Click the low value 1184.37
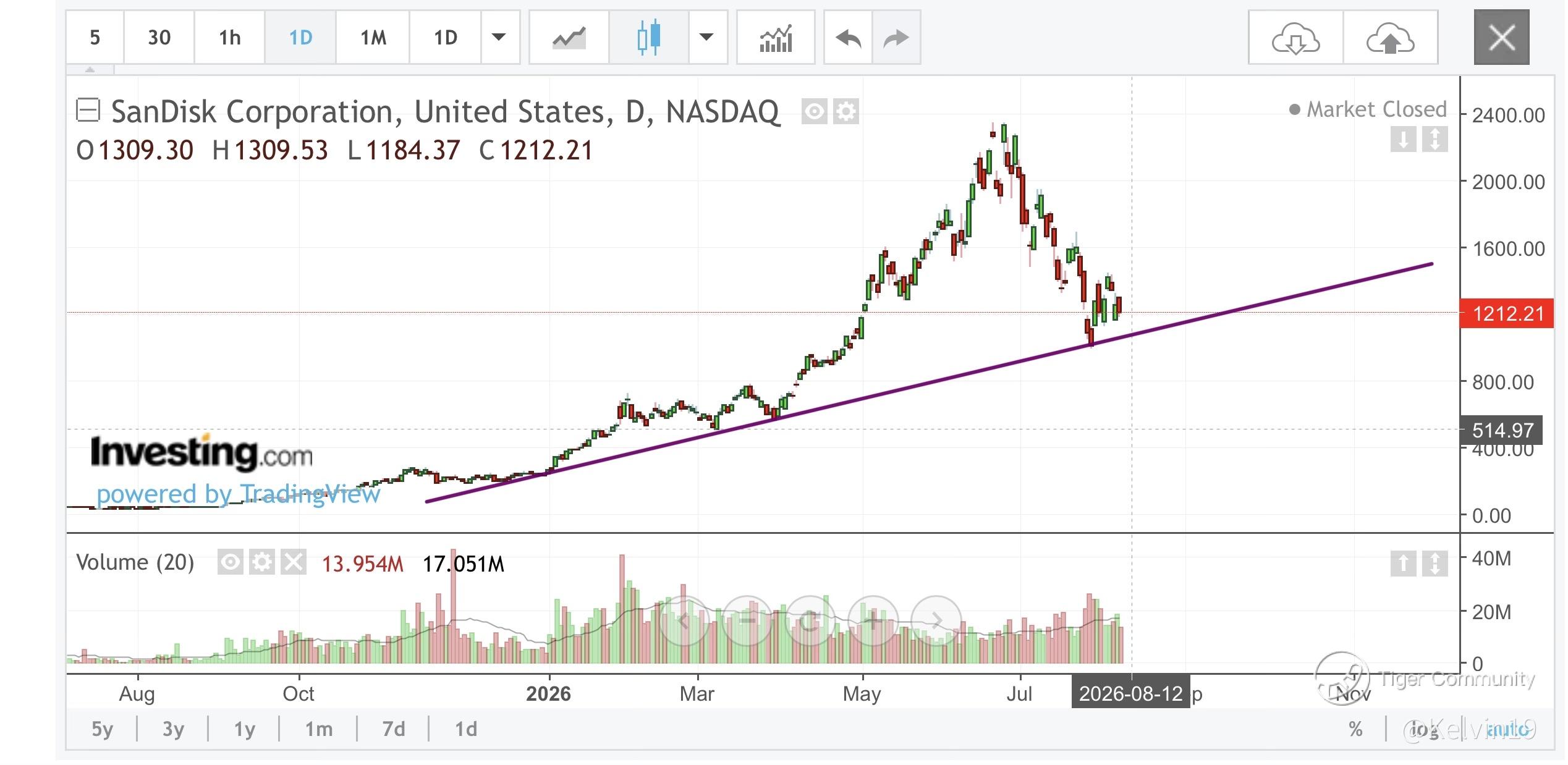Screen dimensions: 1568x765 (413, 151)
